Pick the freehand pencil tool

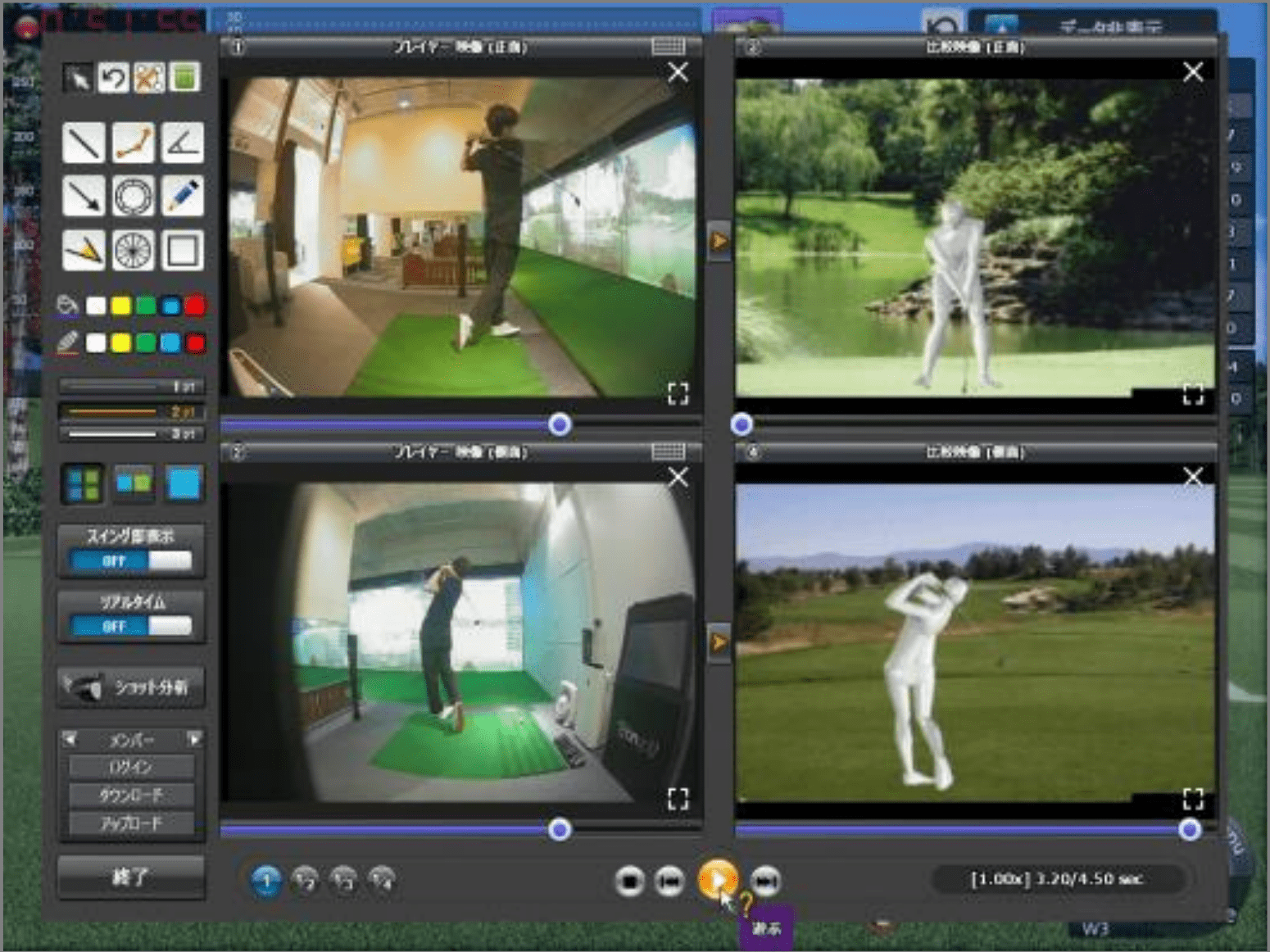[x=182, y=197]
